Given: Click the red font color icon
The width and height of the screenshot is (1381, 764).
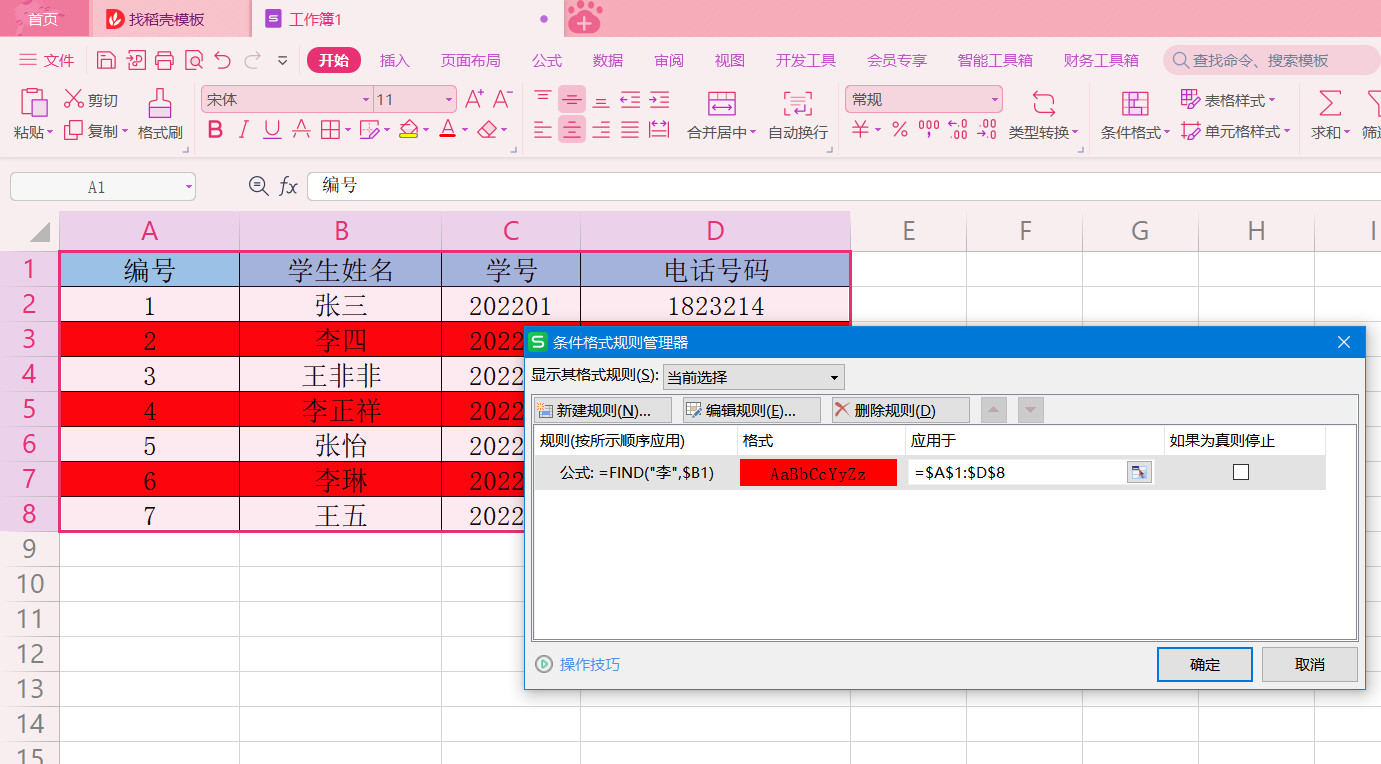Looking at the screenshot, I should coord(447,130).
